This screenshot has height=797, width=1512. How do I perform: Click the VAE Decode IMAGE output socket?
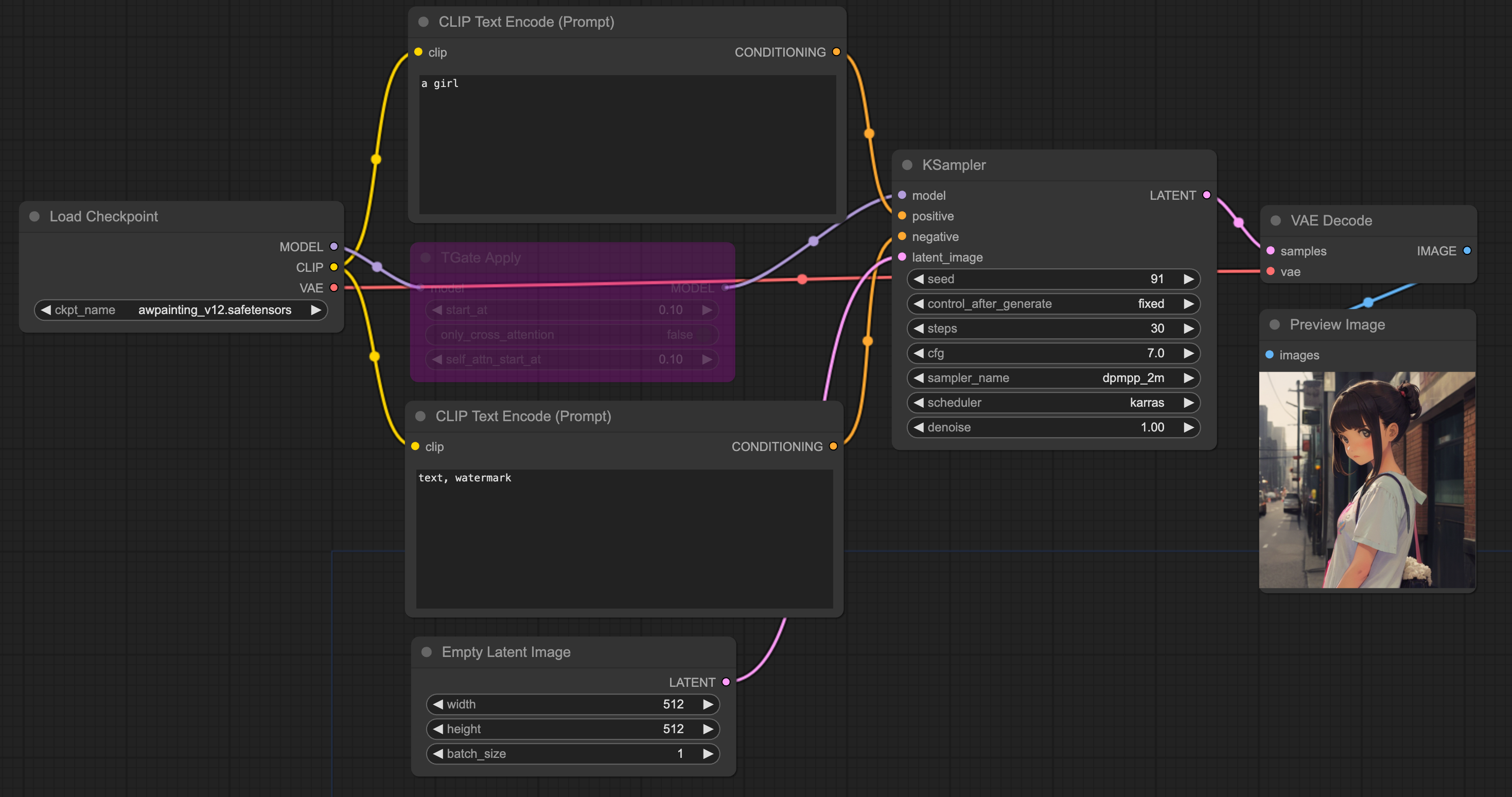(x=1467, y=251)
